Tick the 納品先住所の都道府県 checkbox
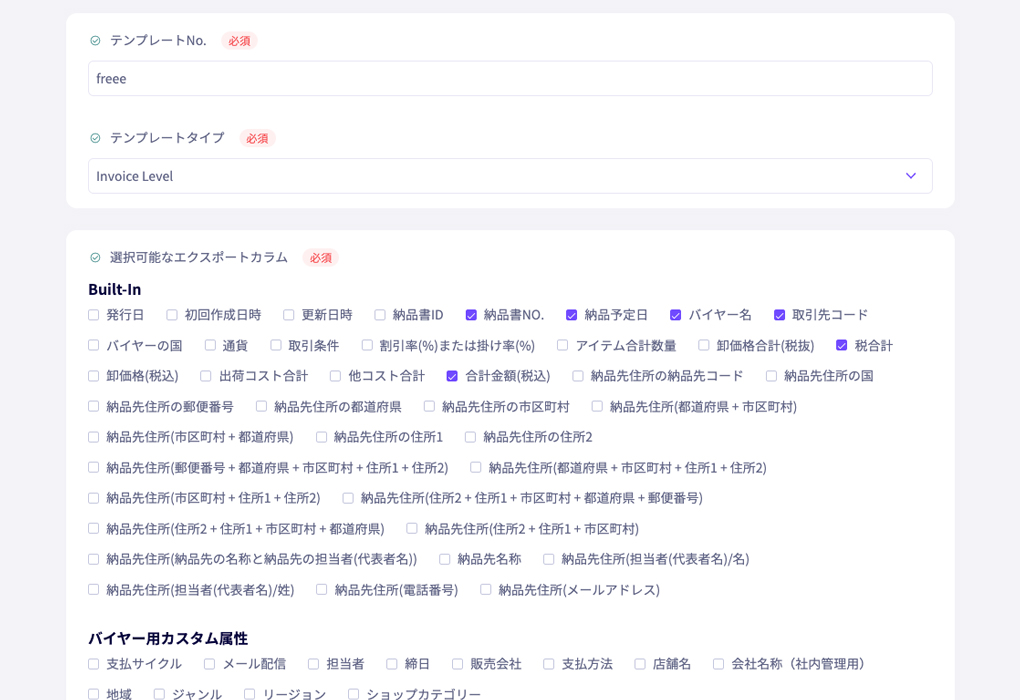1020x700 pixels. pos(262,407)
